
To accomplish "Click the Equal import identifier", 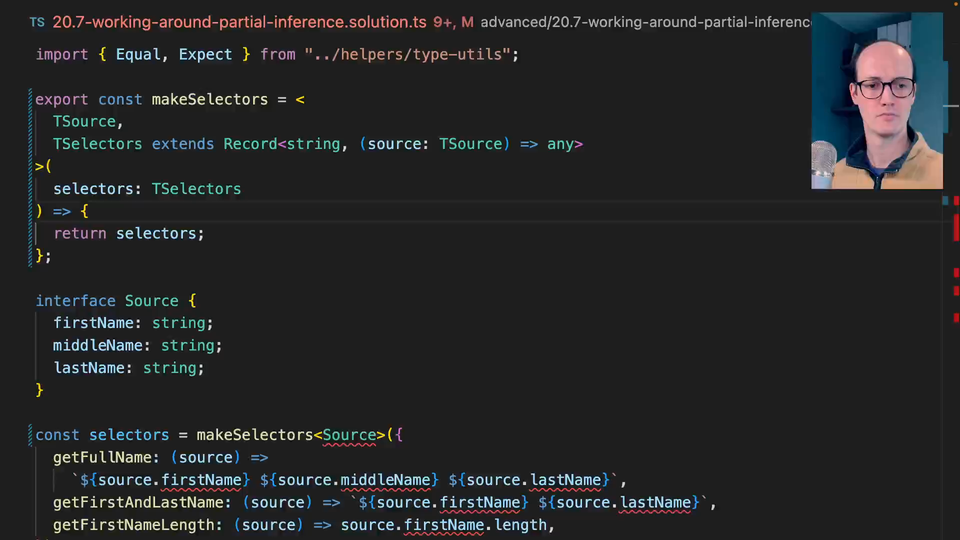I will tap(138, 54).
